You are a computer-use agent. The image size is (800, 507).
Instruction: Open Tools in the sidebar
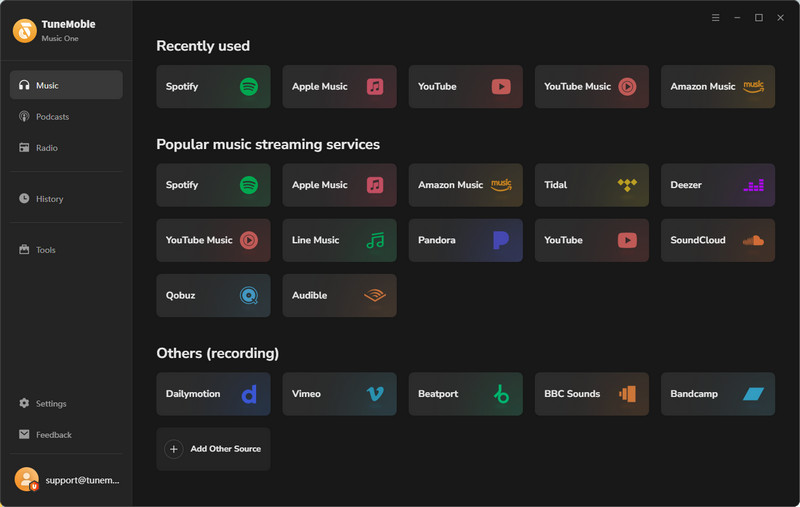[x=66, y=249]
